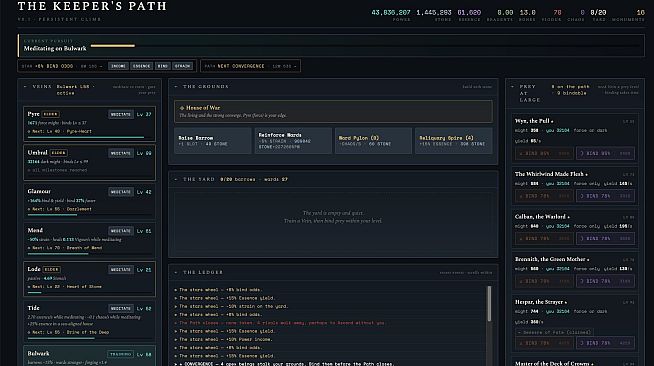654x366 pixels.
Task: Choose the Bind star wheel option
Action: click(163, 66)
